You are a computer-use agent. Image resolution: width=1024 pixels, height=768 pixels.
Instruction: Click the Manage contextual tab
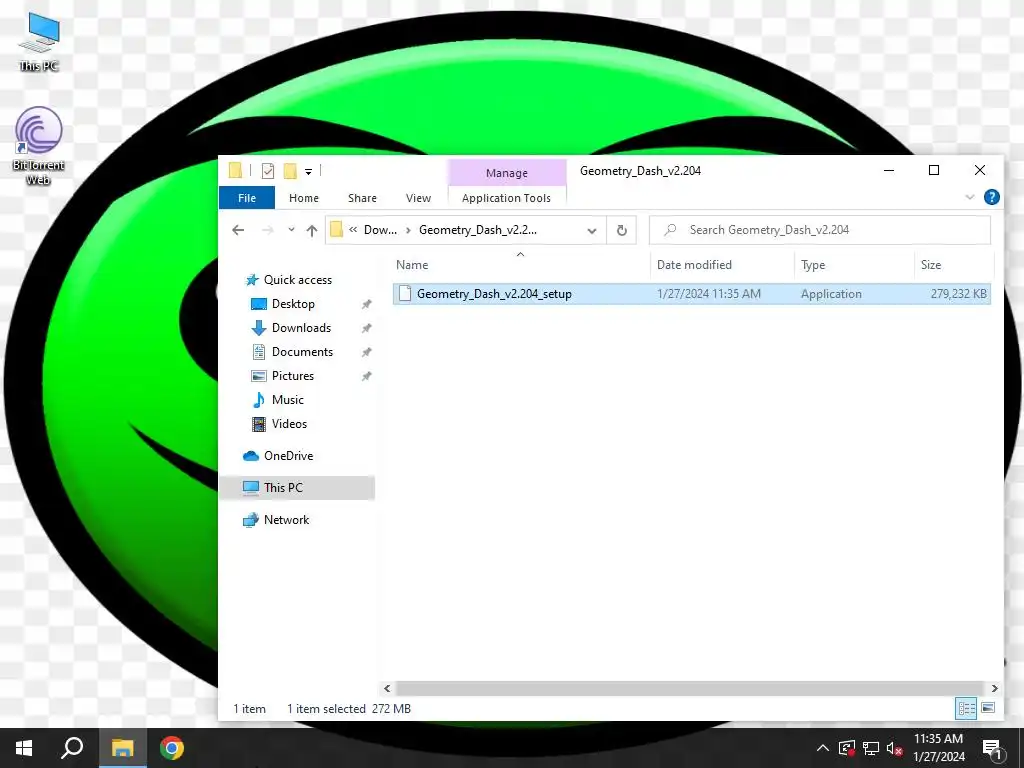point(507,173)
